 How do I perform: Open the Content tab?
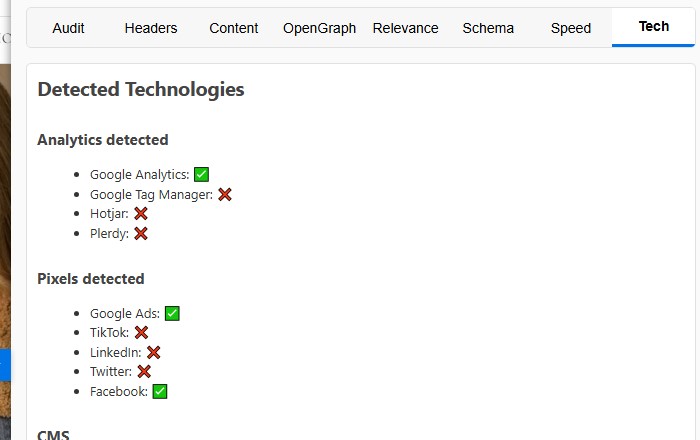click(234, 28)
